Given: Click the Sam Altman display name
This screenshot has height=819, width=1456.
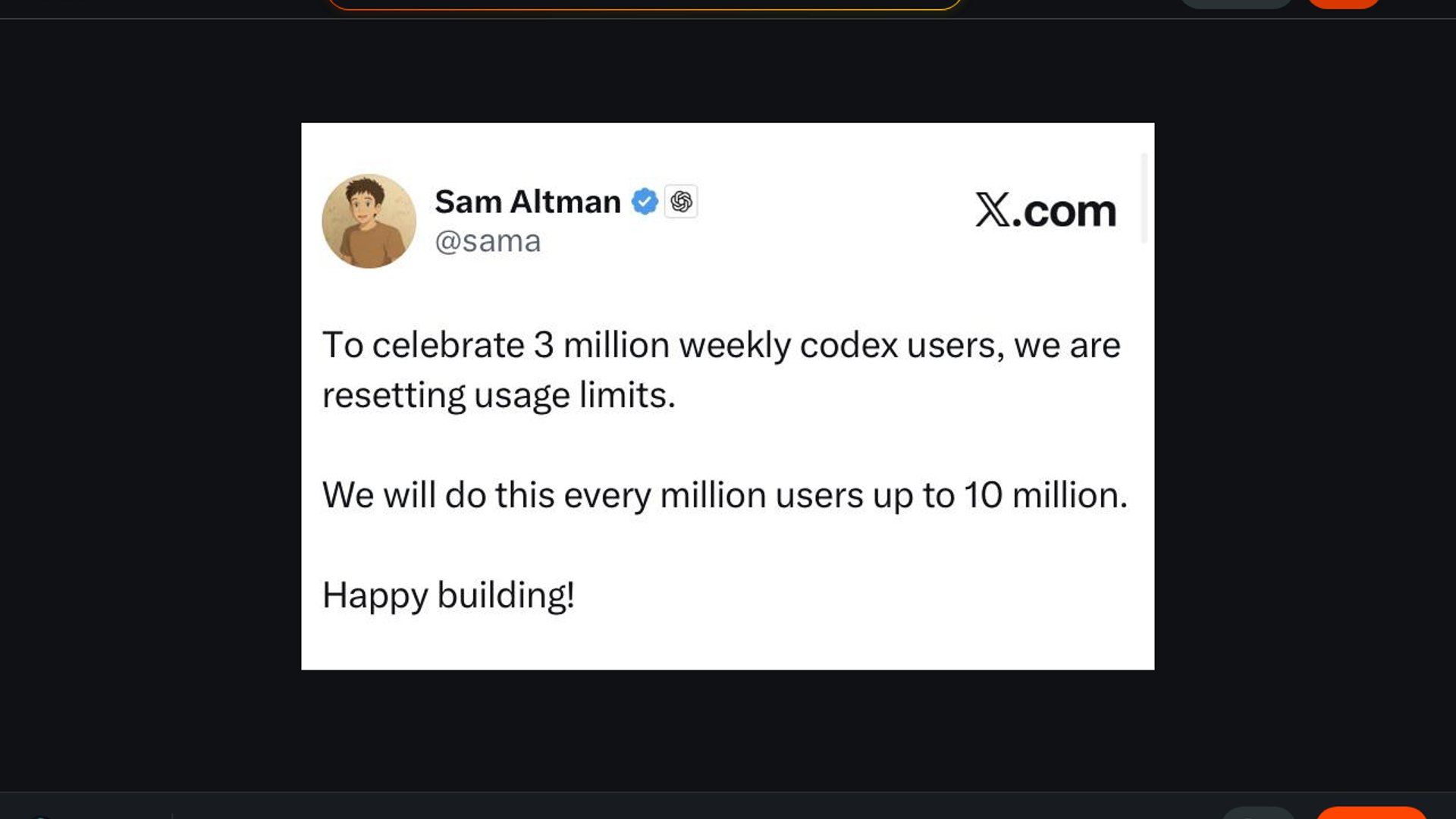Looking at the screenshot, I should click(527, 202).
